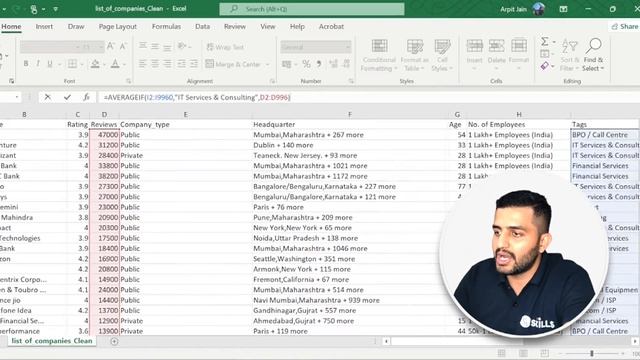Click the Fill down icon

[x=544, y=53]
